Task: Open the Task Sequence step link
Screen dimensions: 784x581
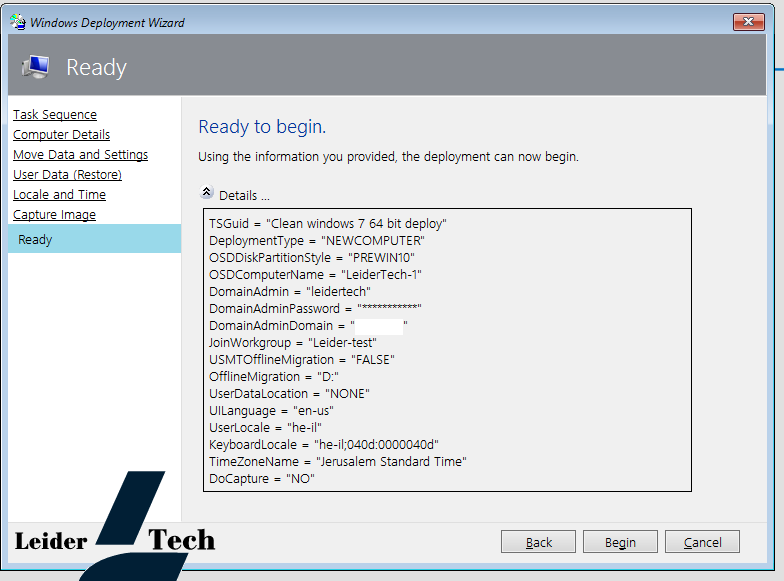Action: (x=55, y=114)
